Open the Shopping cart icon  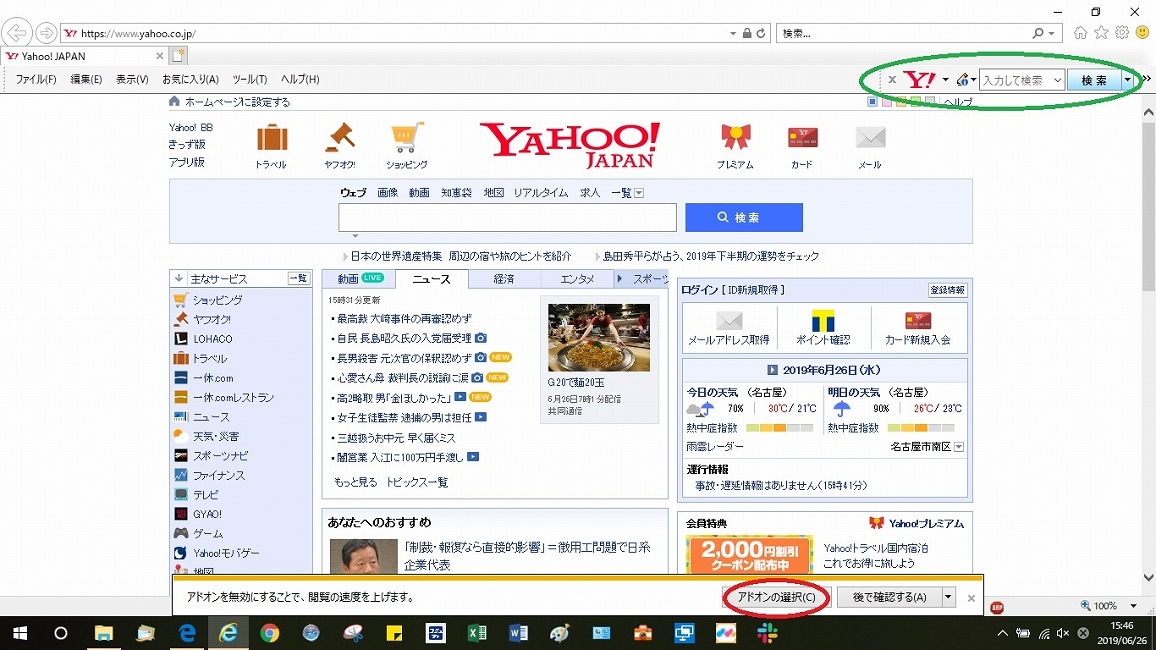point(407,137)
